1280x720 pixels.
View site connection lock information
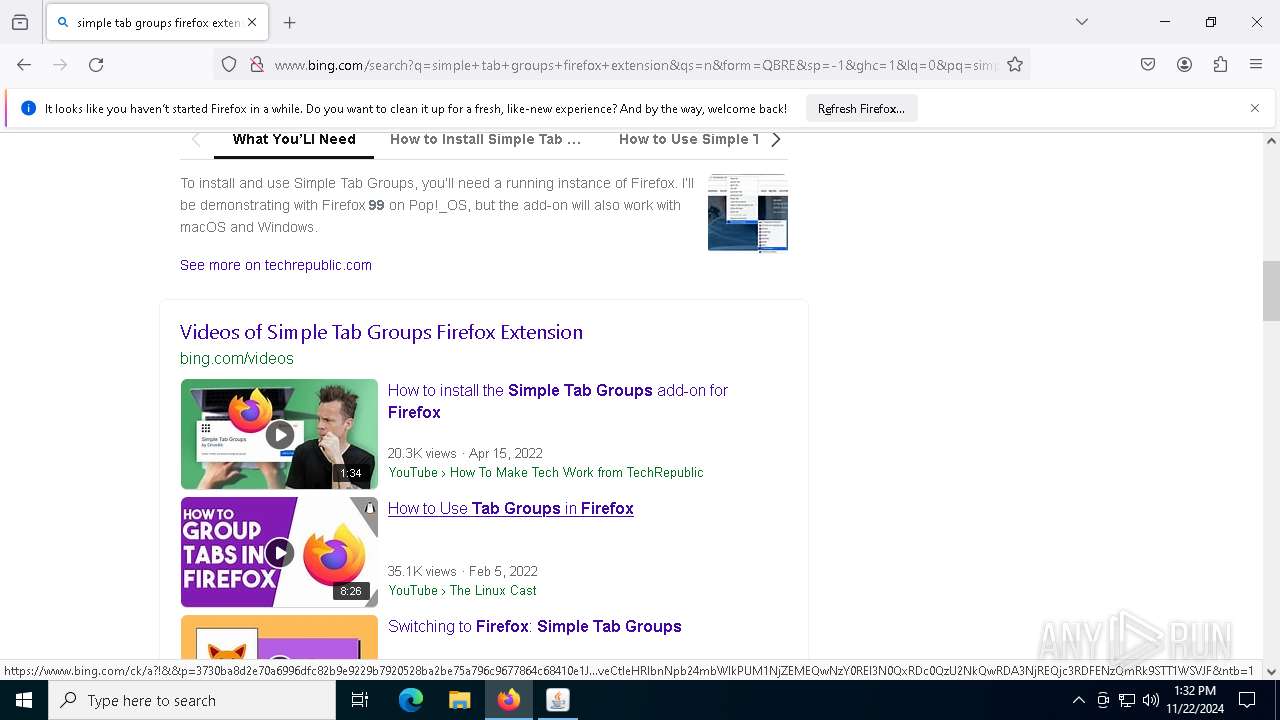pyautogui.click(x=257, y=65)
